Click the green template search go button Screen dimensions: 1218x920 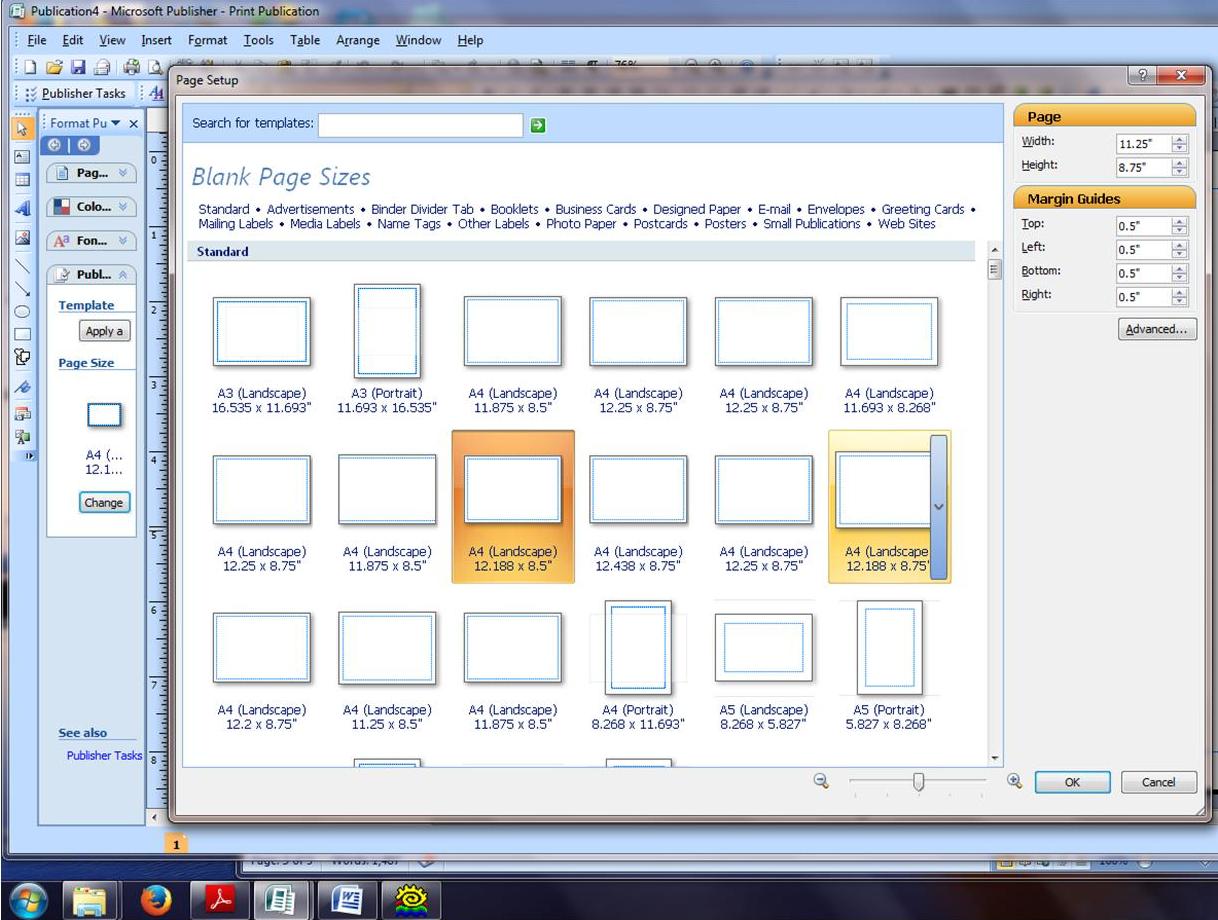tap(538, 125)
